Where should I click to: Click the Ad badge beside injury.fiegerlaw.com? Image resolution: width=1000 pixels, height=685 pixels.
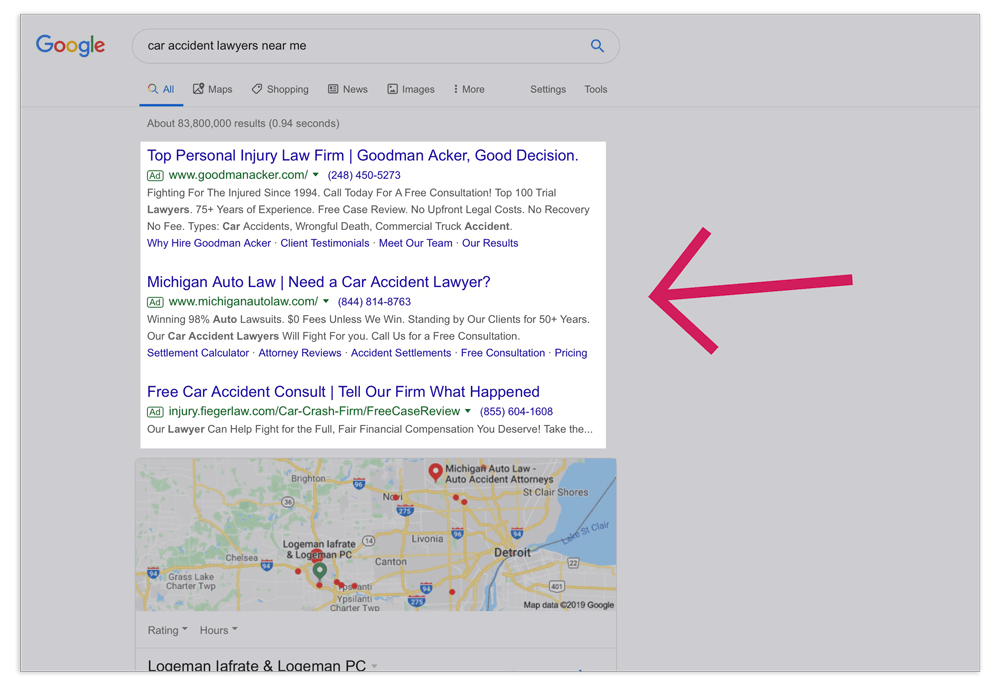coord(155,412)
